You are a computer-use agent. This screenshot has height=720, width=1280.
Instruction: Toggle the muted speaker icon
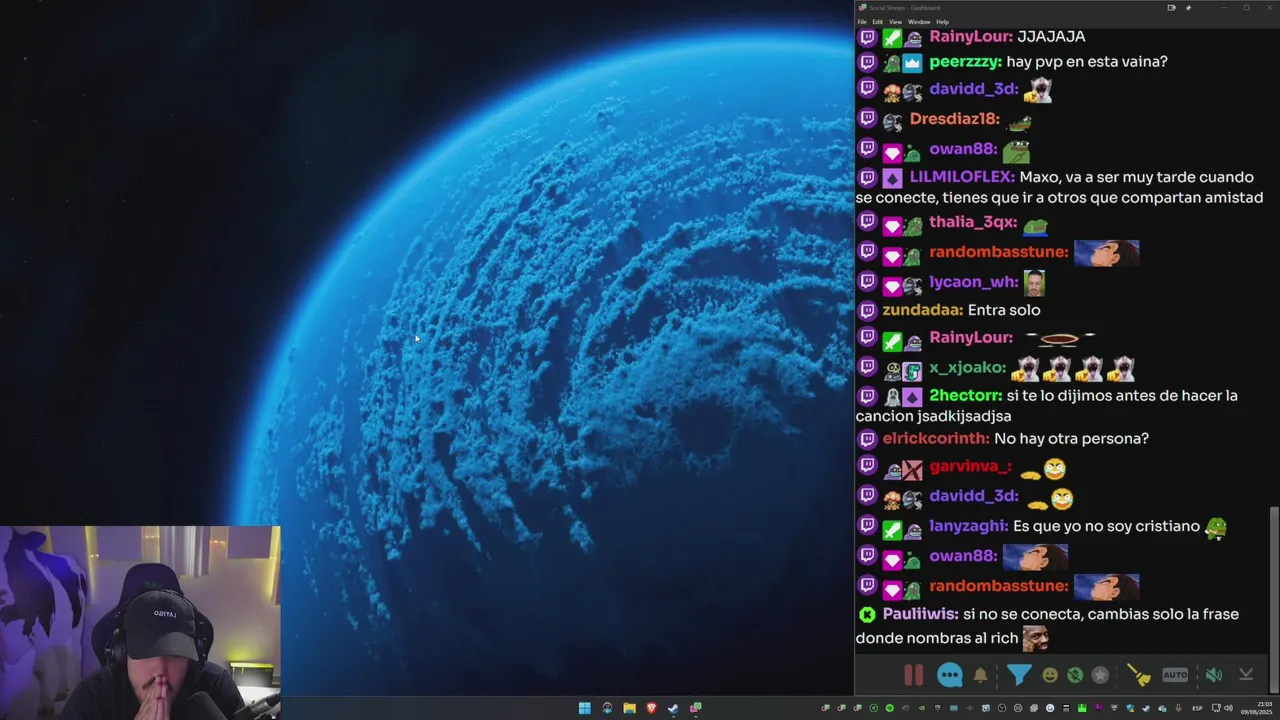point(1213,675)
